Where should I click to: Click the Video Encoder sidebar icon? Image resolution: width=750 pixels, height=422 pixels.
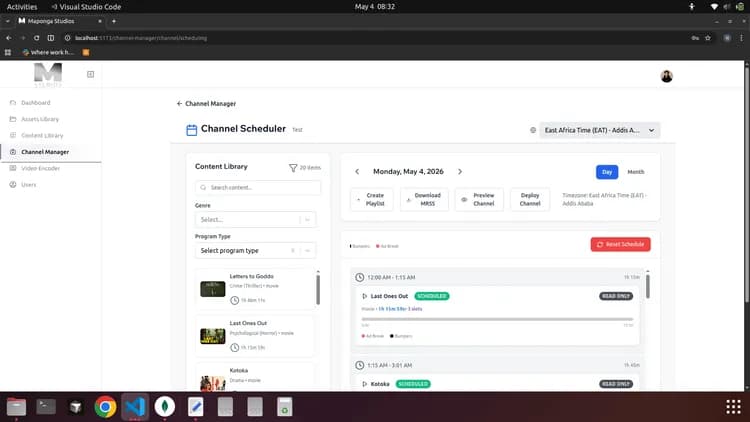(13, 168)
